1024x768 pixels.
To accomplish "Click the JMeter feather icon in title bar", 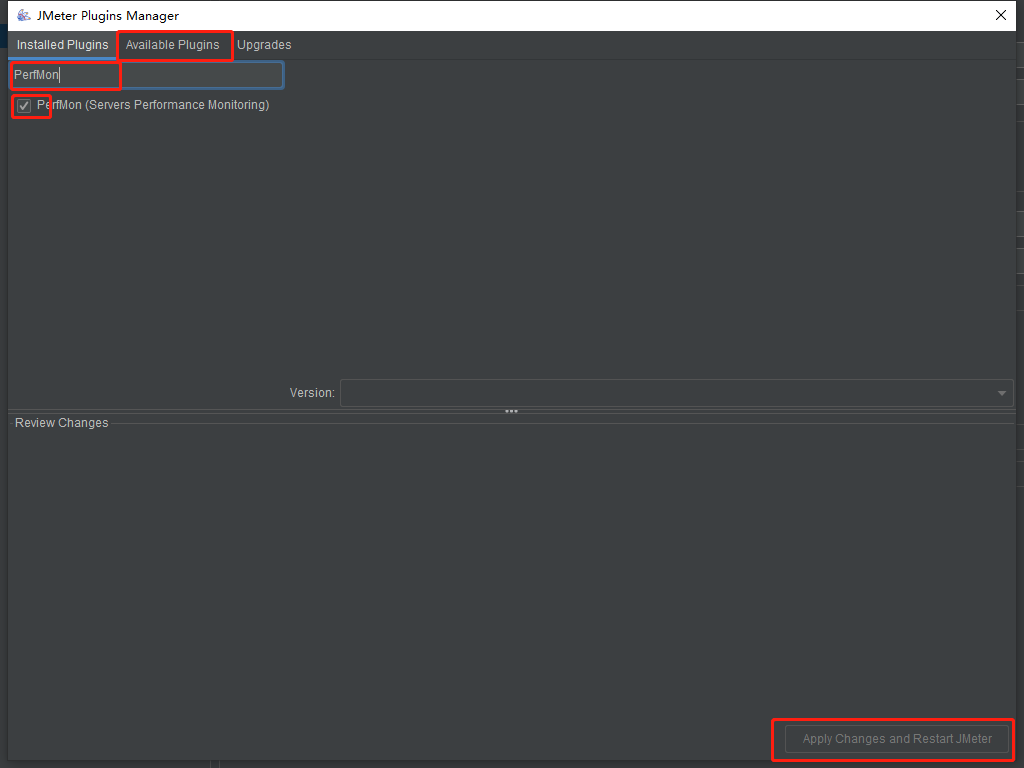I will coord(24,15).
